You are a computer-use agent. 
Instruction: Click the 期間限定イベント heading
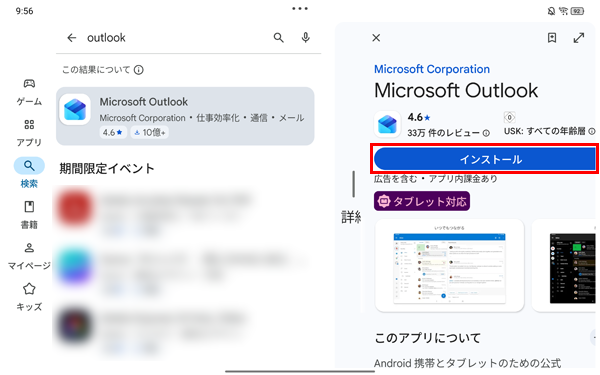[107, 168]
